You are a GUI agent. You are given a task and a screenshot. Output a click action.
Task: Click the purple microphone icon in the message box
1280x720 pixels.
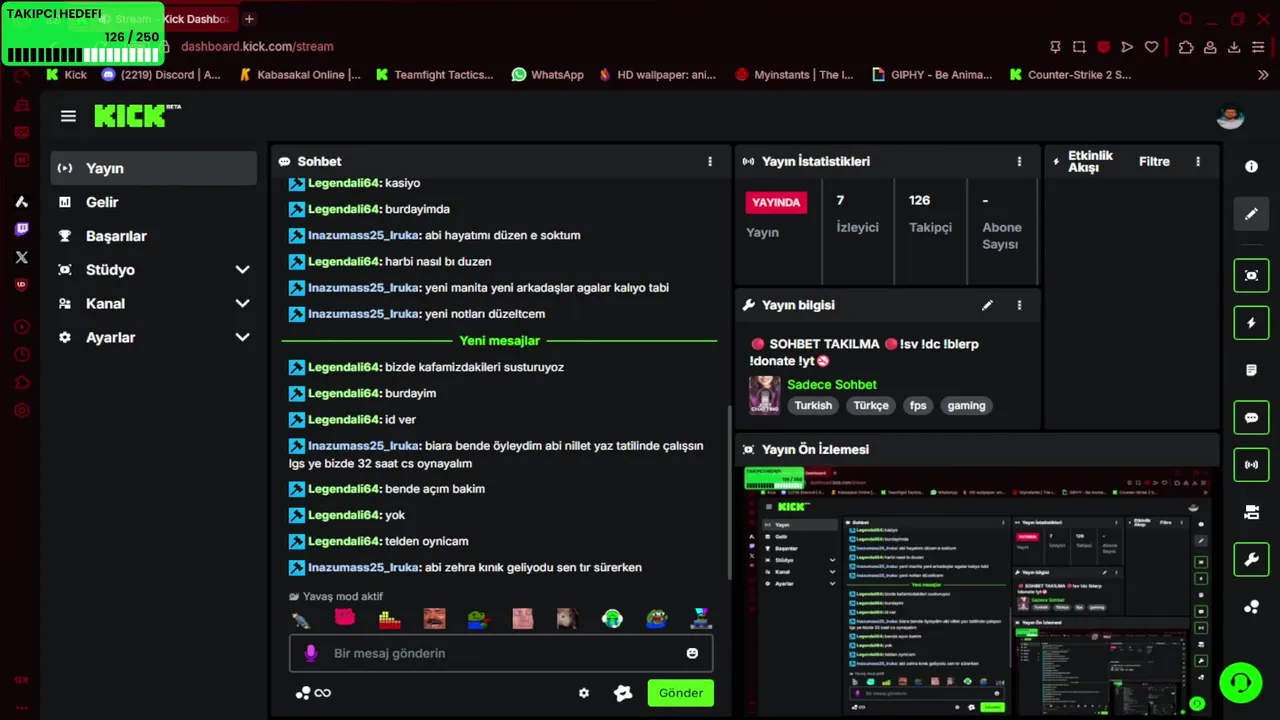point(311,653)
